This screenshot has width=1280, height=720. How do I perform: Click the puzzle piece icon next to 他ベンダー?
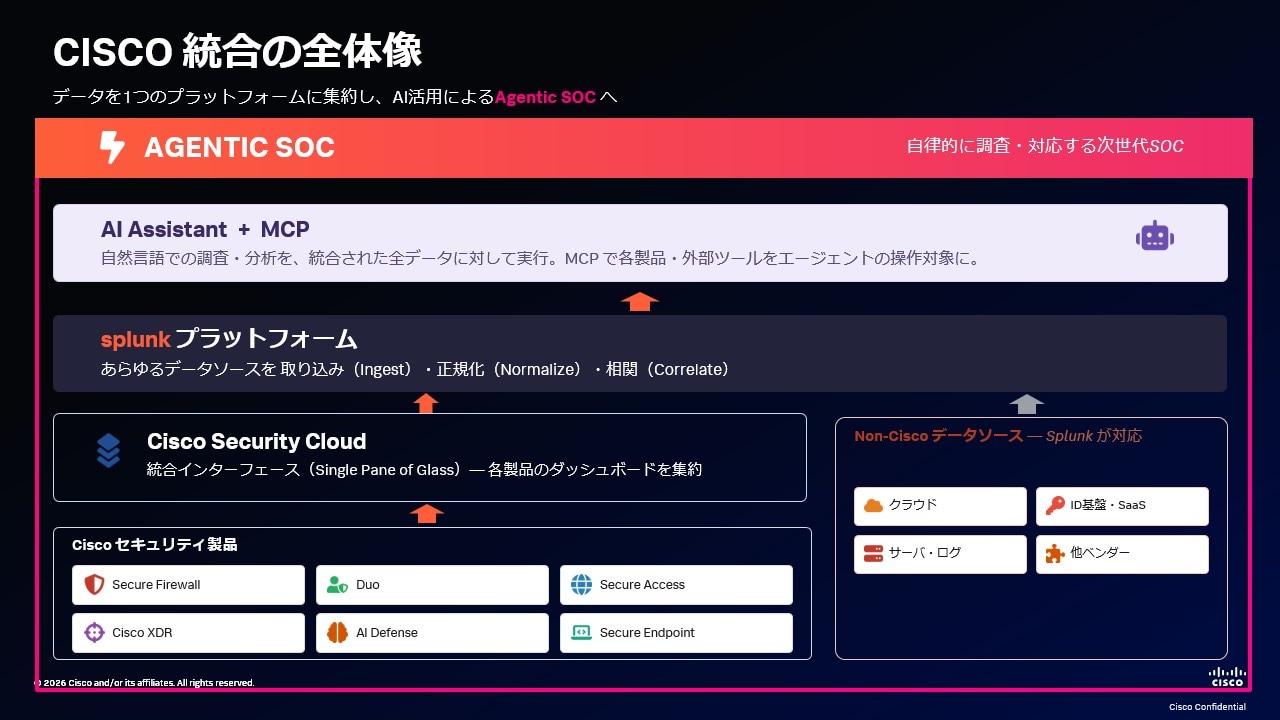(x=1055, y=553)
